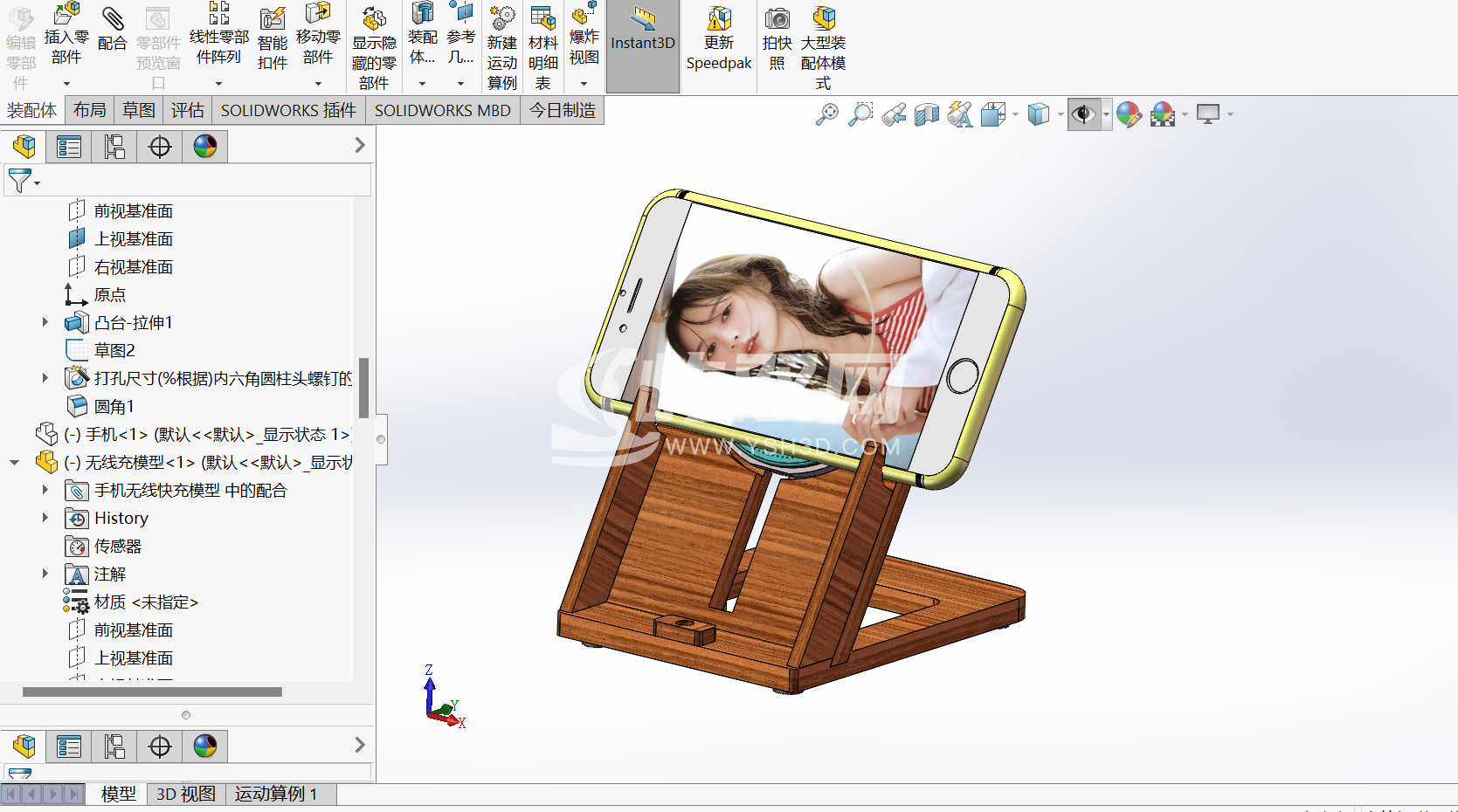The width and height of the screenshot is (1458, 812).
Task: Click the Zoom to Fit magnifier icon
Action: click(x=826, y=114)
